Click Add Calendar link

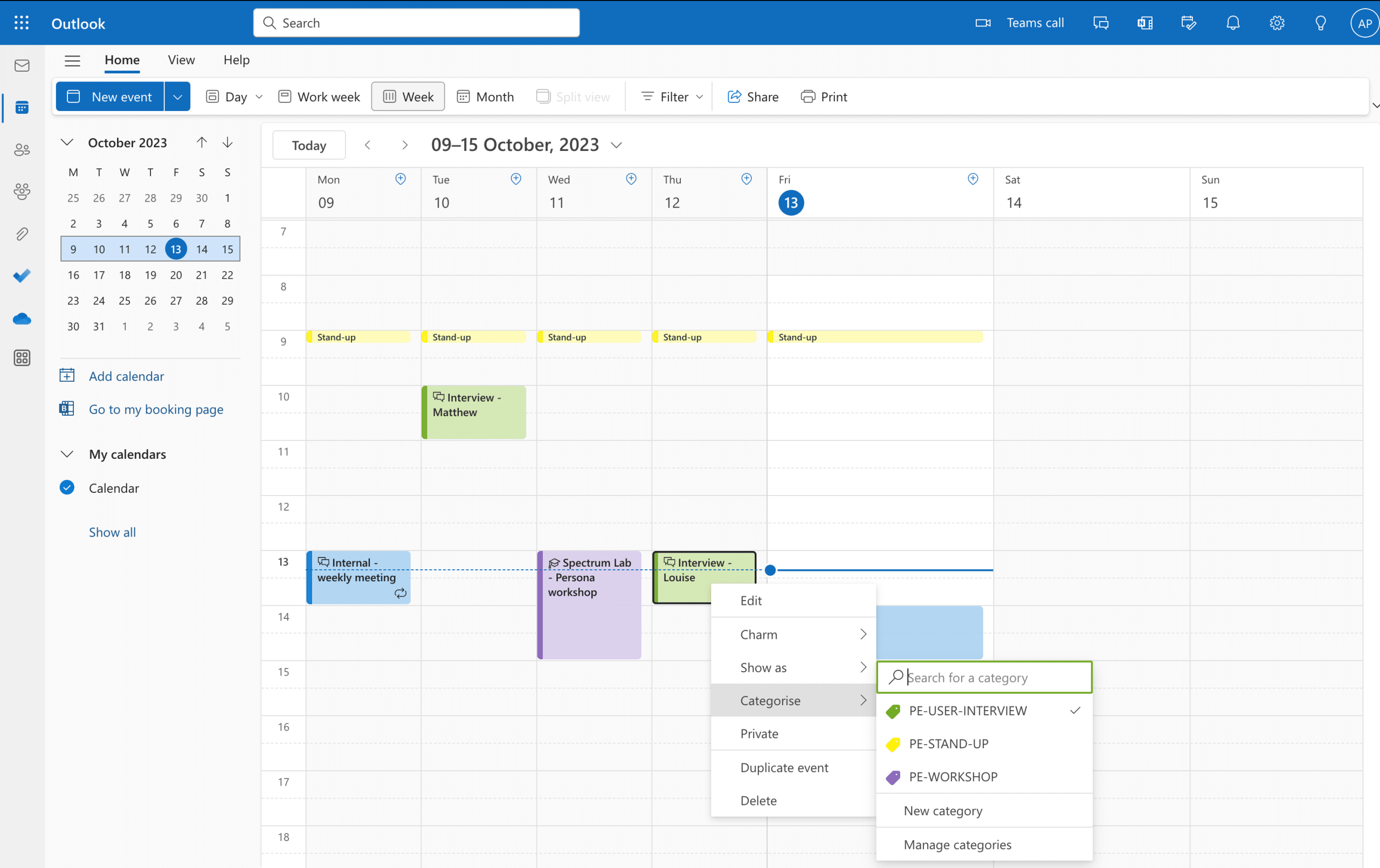126,375
